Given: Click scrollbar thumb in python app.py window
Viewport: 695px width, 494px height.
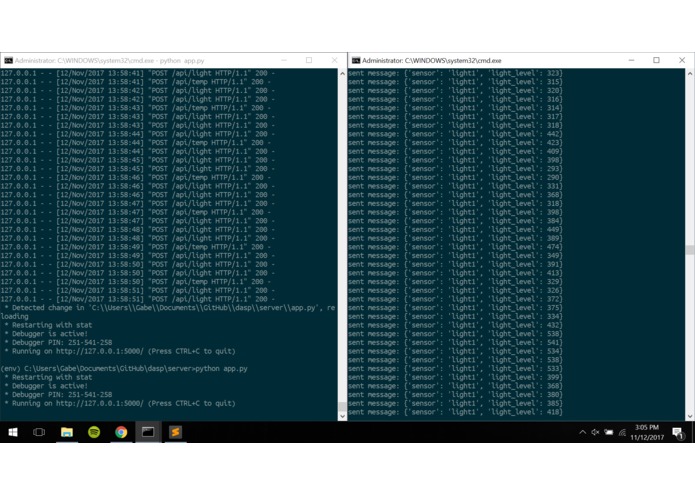Looking at the screenshot, I should 342,407.
